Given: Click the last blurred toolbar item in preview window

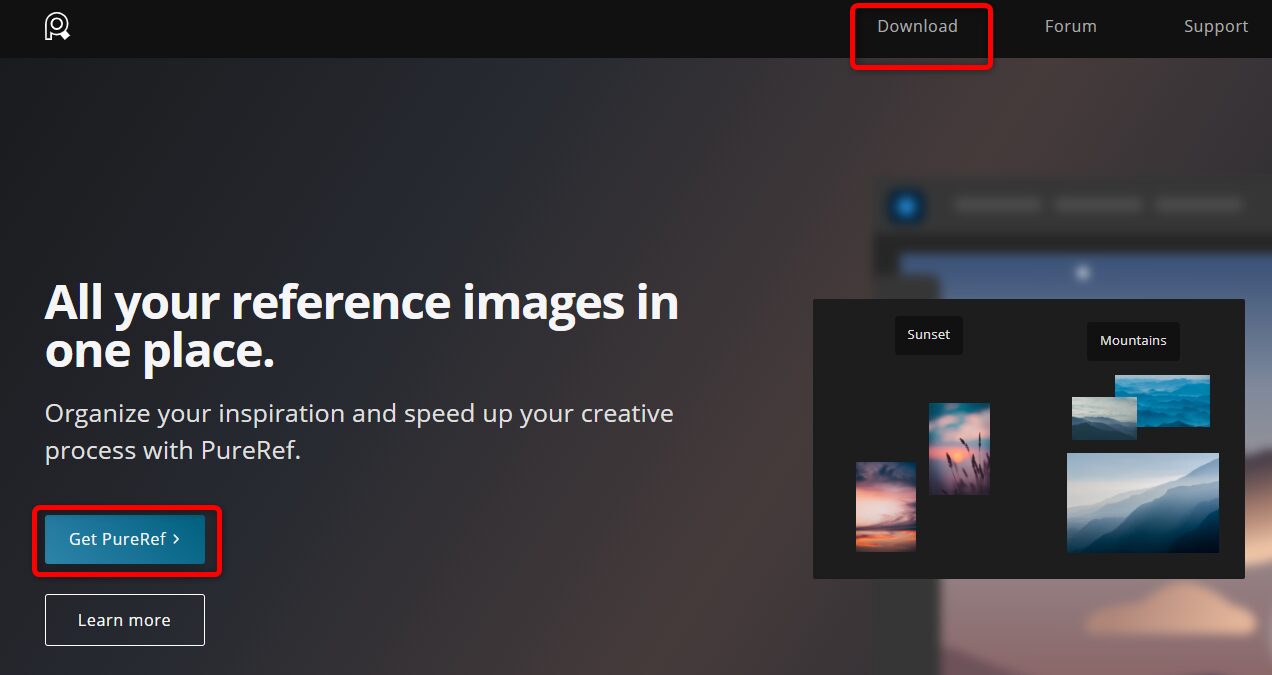Looking at the screenshot, I should pos(1197,205).
